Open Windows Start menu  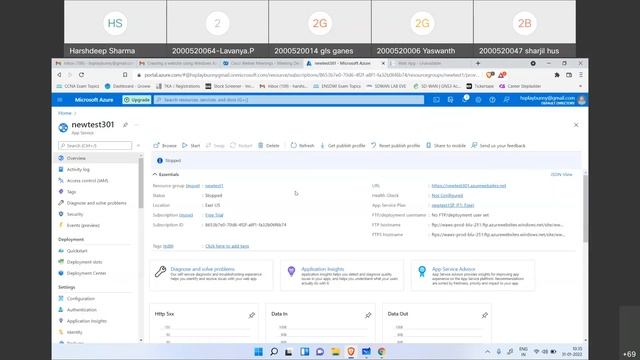tap(258, 352)
